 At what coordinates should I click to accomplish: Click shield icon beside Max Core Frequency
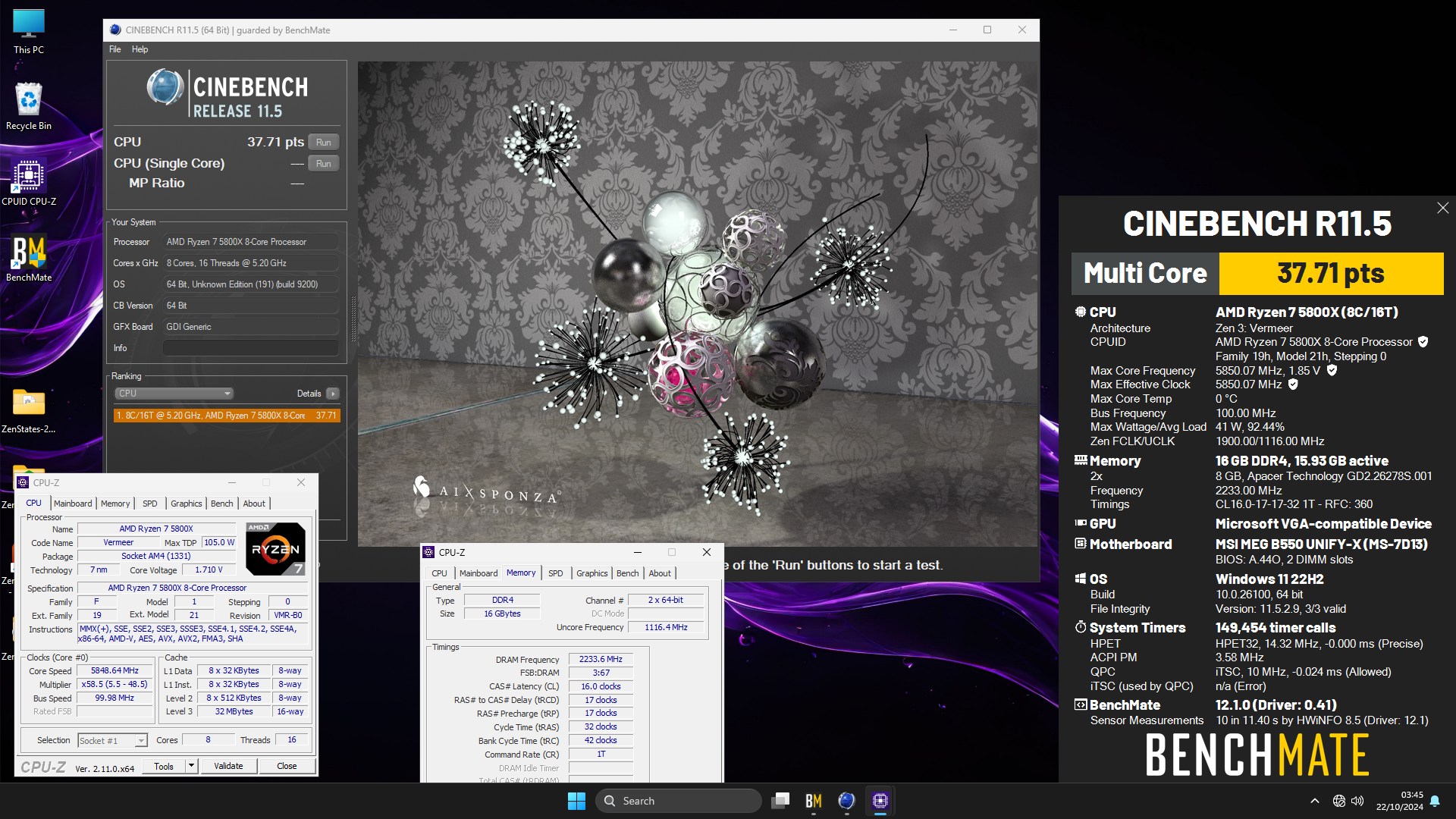1332,371
